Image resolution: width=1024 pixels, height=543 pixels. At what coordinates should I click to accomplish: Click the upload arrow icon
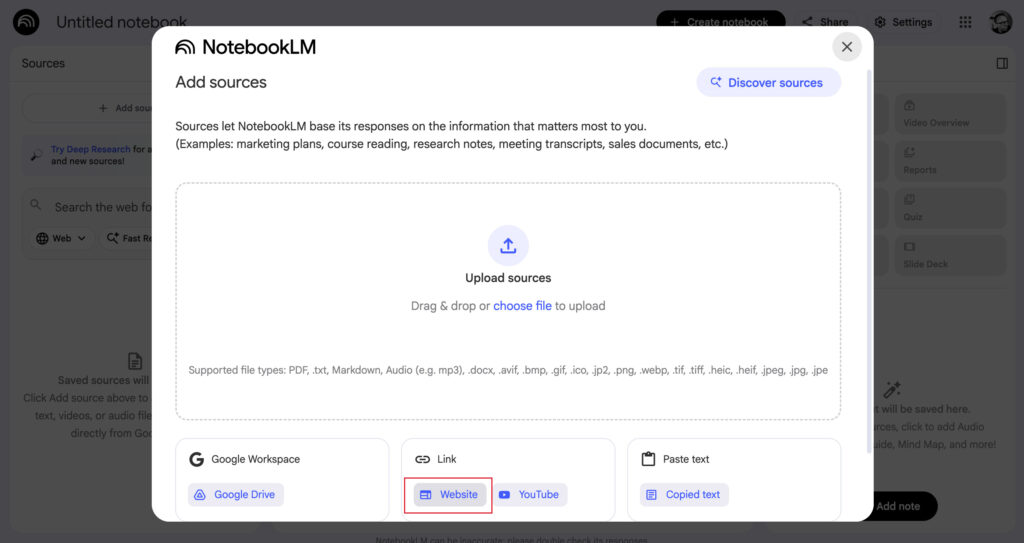tap(508, 245)
